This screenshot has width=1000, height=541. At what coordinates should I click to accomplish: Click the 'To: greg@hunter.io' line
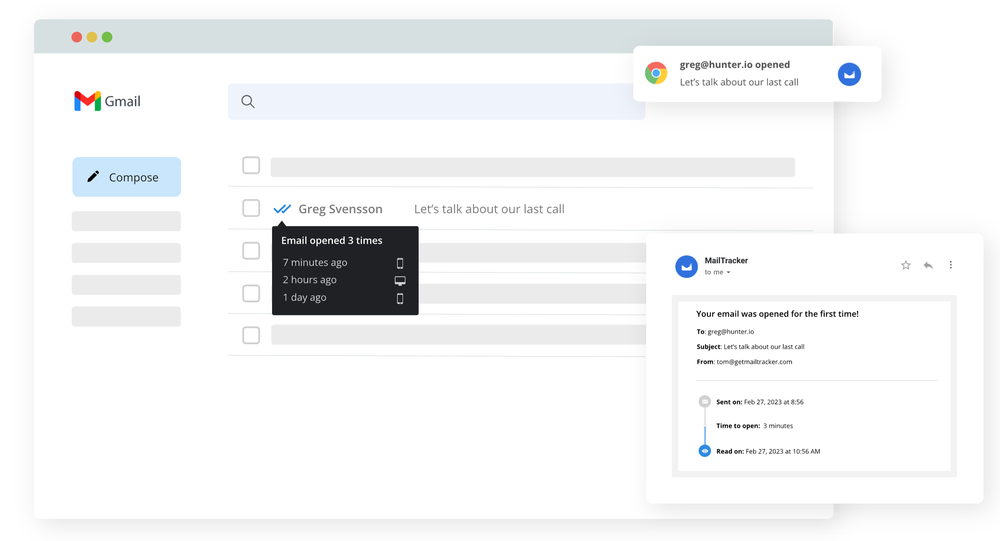(725, 332)
